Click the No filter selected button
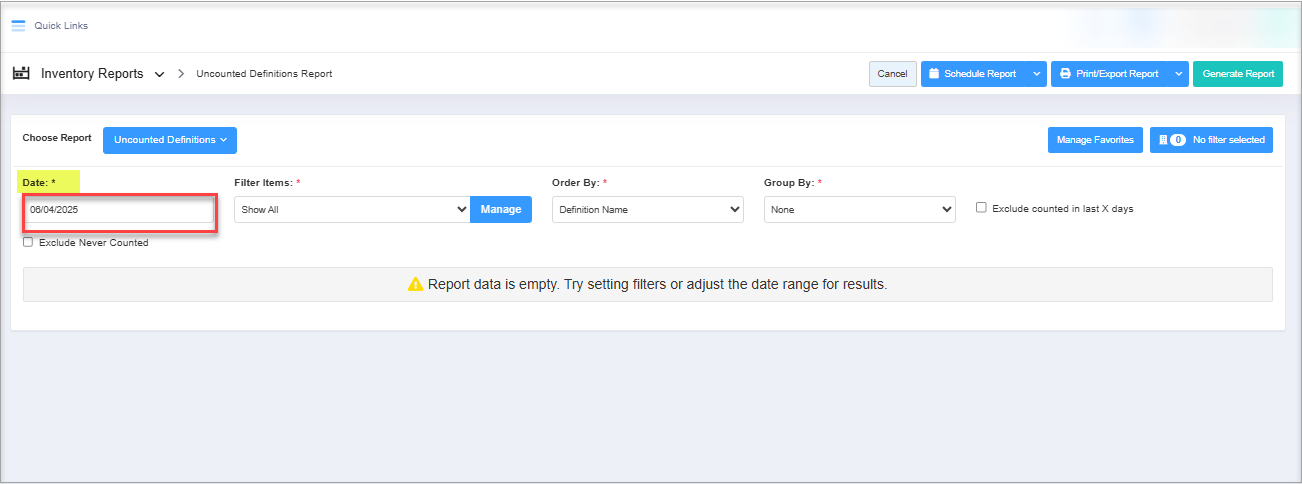 pyautogui.click(x=1211, y=140)
